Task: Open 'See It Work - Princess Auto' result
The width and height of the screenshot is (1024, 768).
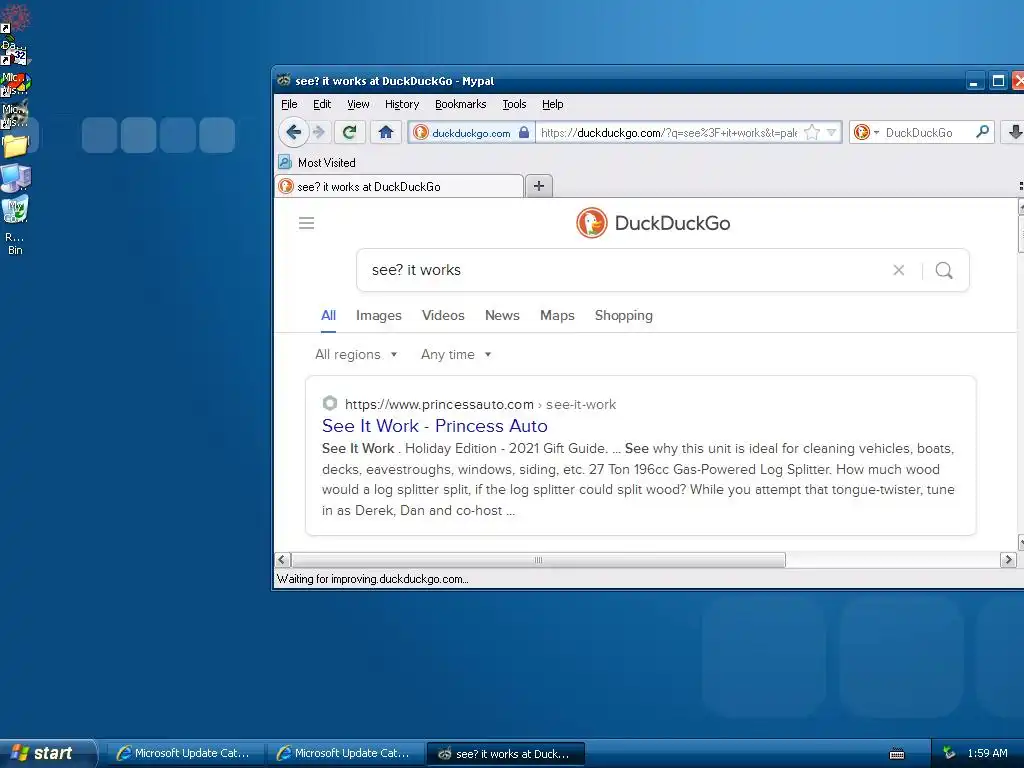Action: coord(435,426)
